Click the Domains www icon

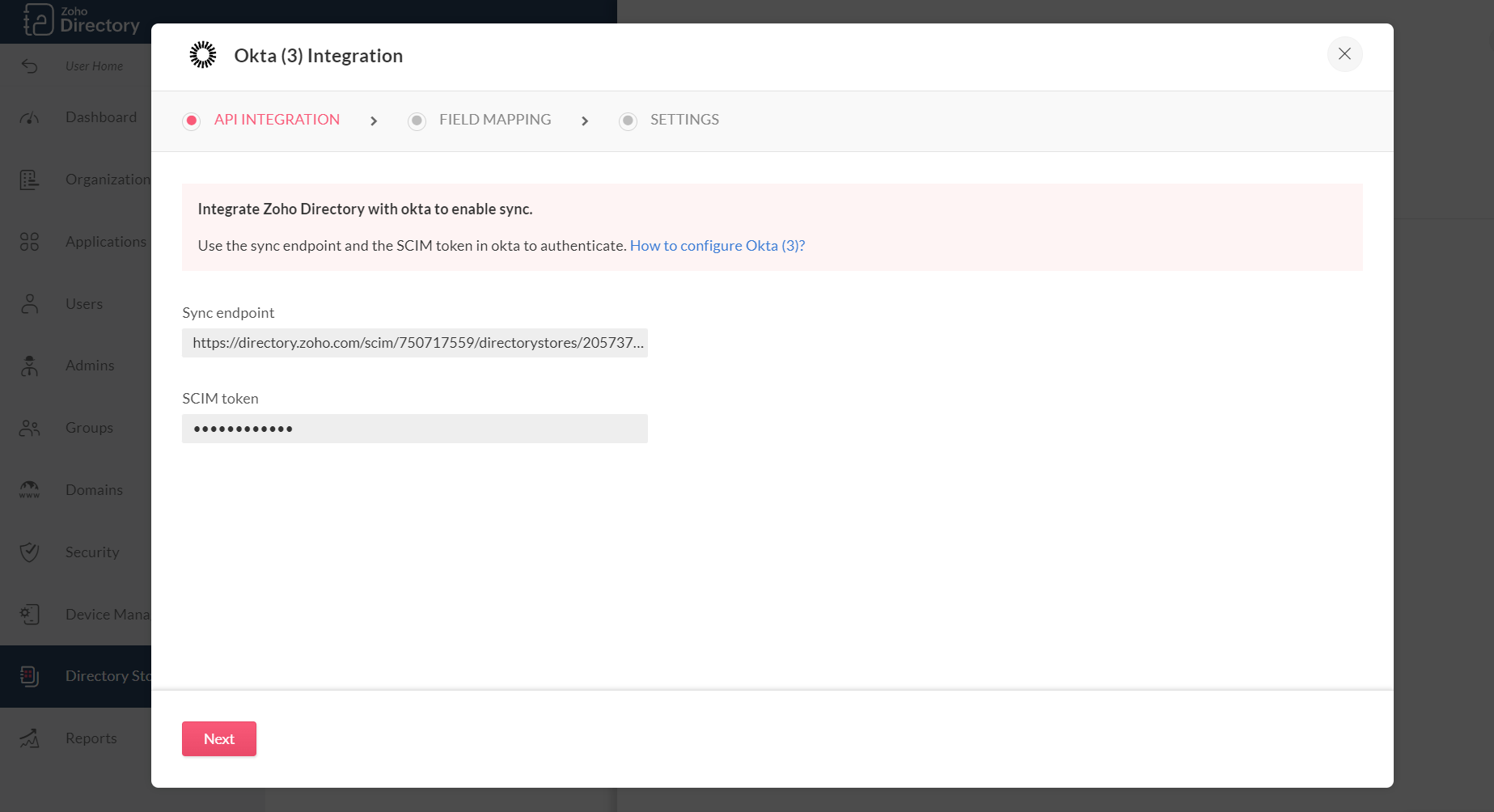[x=30, y=490]
